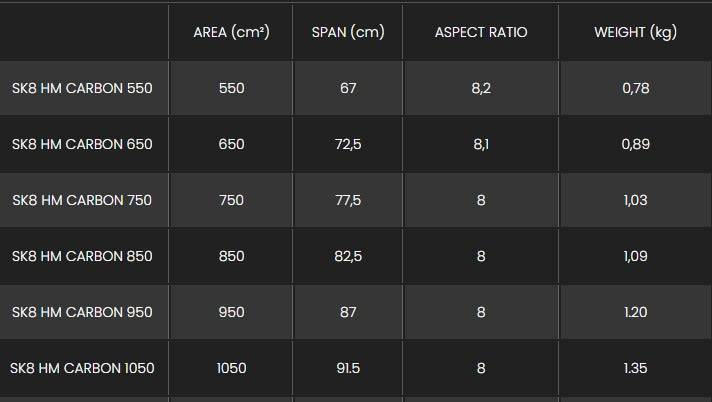Screen dimensions: 712x402
Task: Click the 77,5 span value
Action: pos(348,200)
